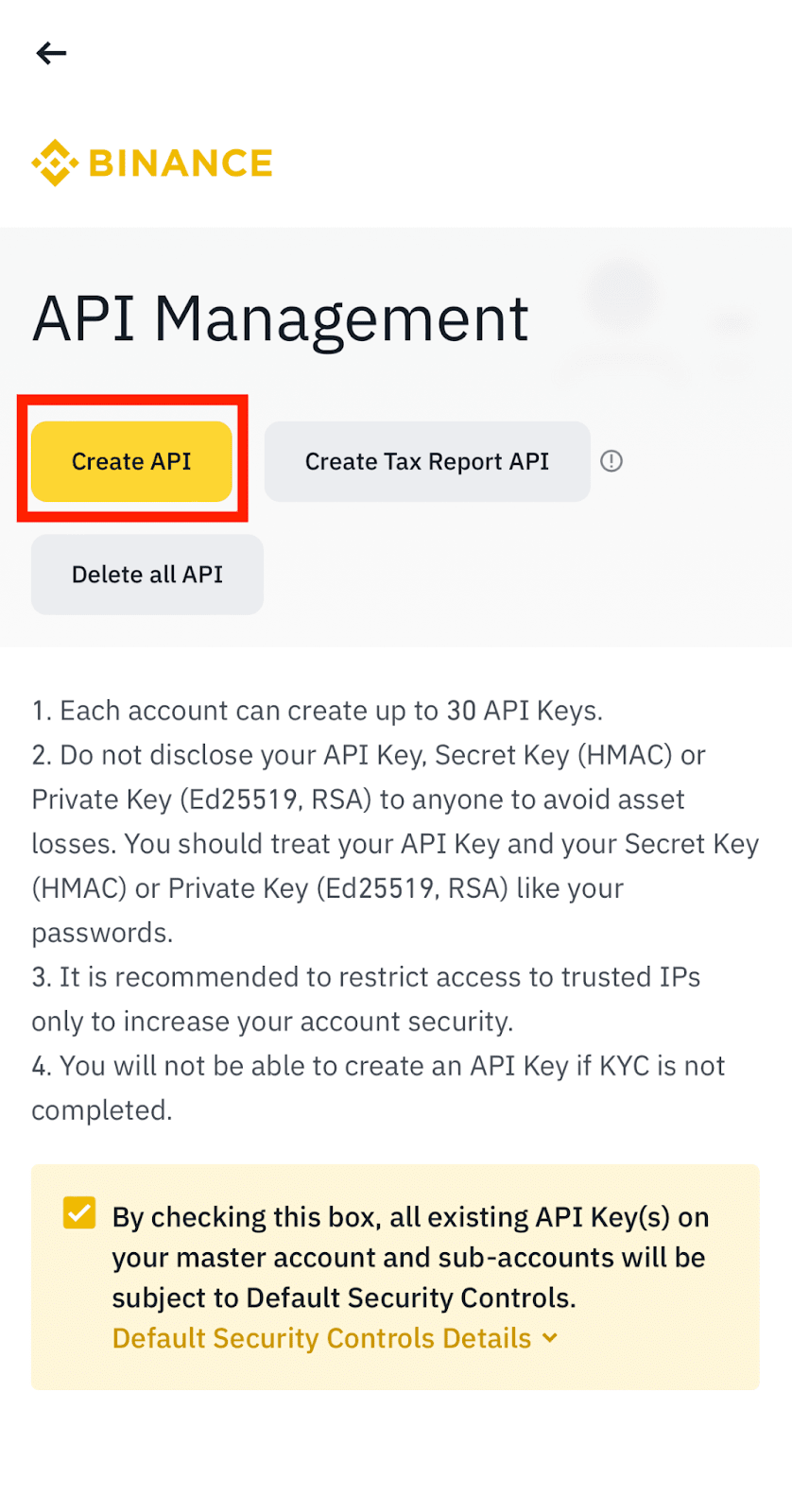This screenshot has height=1512, width=792.
Task: Open info icon beside Create Tax Report API
Action: [x=611, y=461]
